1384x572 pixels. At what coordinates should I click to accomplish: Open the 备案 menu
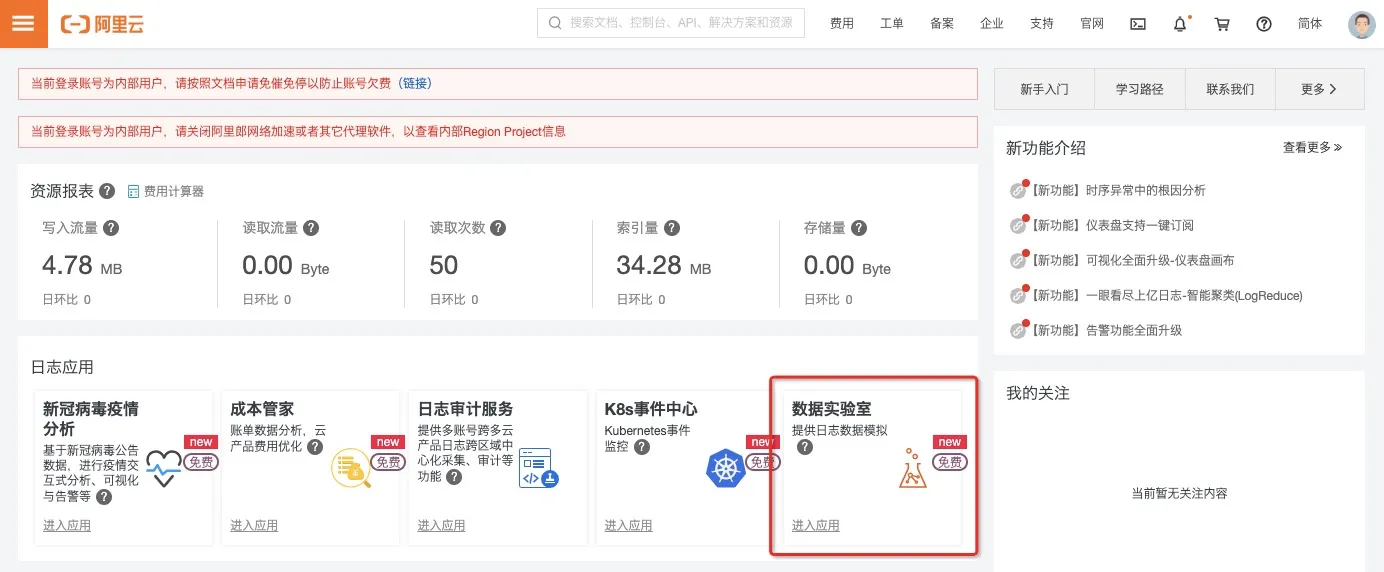coord(942,24)
